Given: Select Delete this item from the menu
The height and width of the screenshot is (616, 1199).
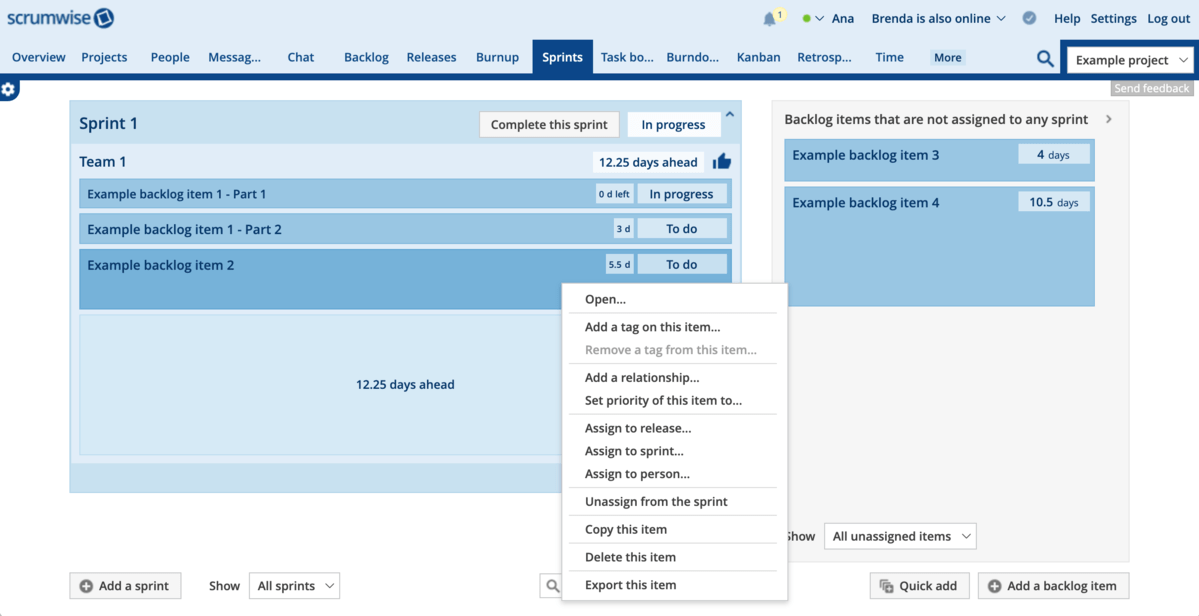Looking at the screenshot, I should tap(629, 557).
